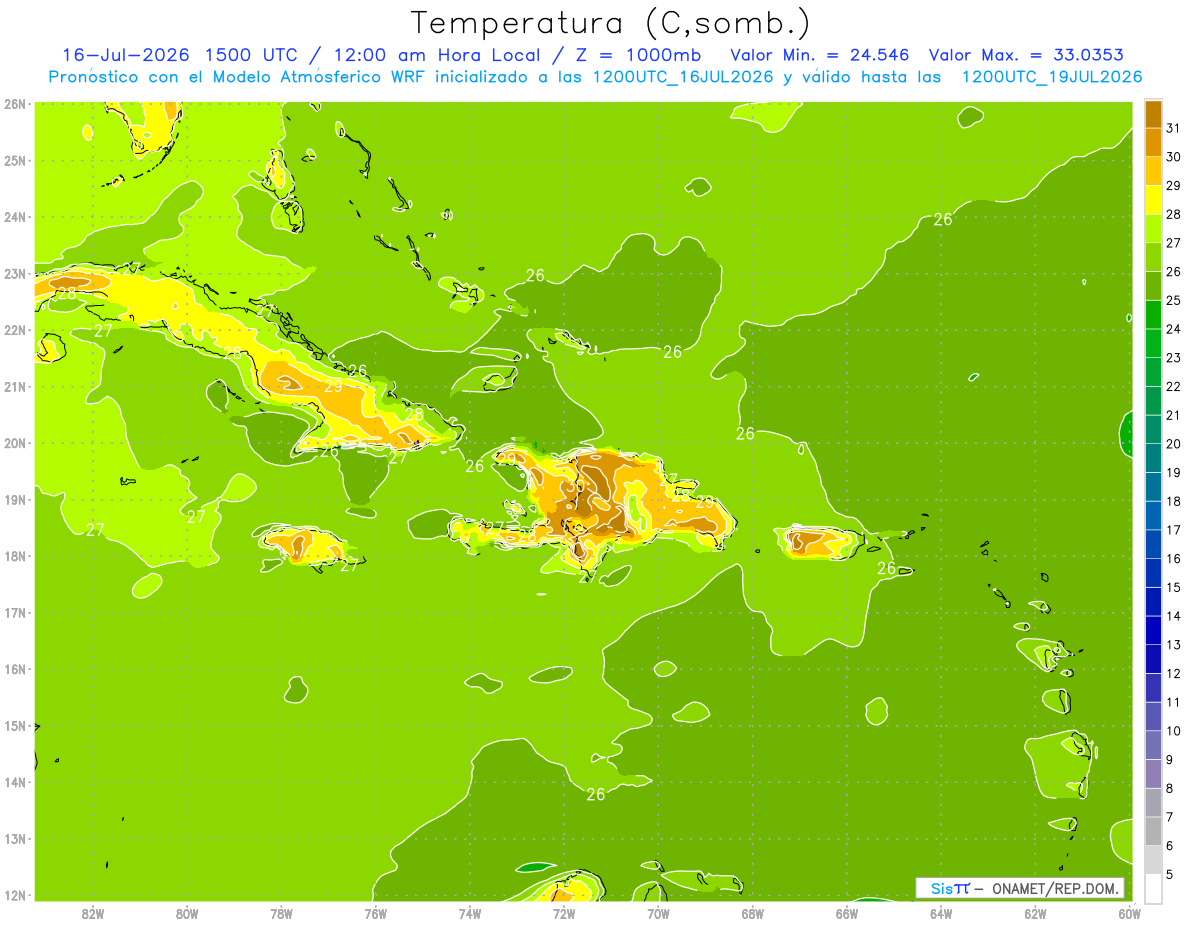The height and width of the screenshot is (927, 1200).
Task: Click the color scale number 16
Action: click(x=1172, y=559)
